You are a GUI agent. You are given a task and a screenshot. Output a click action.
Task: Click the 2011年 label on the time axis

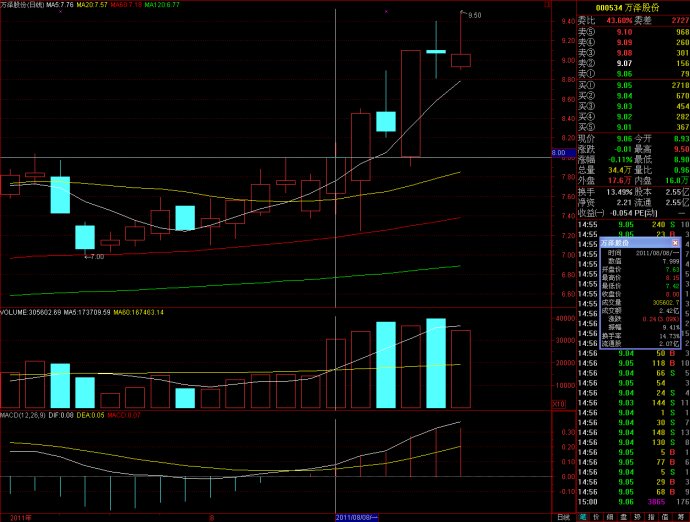[x=21, y=518]
